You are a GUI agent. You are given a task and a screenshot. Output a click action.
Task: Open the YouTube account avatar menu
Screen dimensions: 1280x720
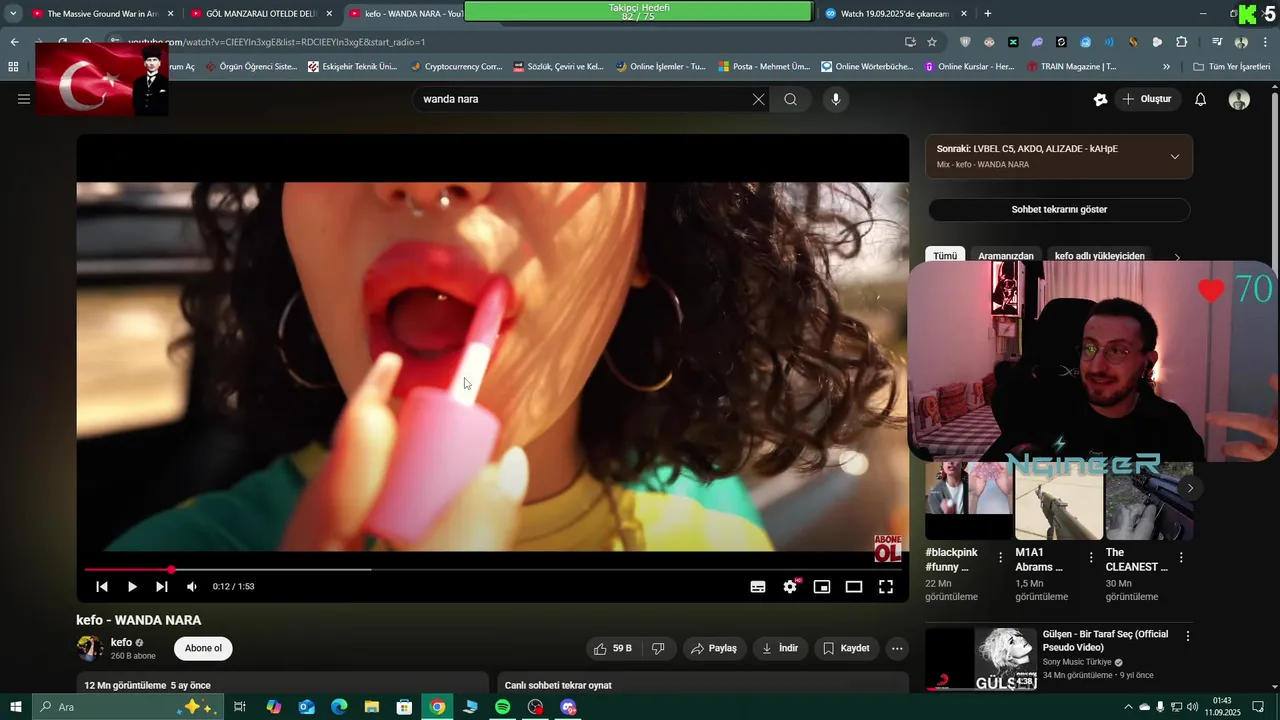(x=1239, y=99)
